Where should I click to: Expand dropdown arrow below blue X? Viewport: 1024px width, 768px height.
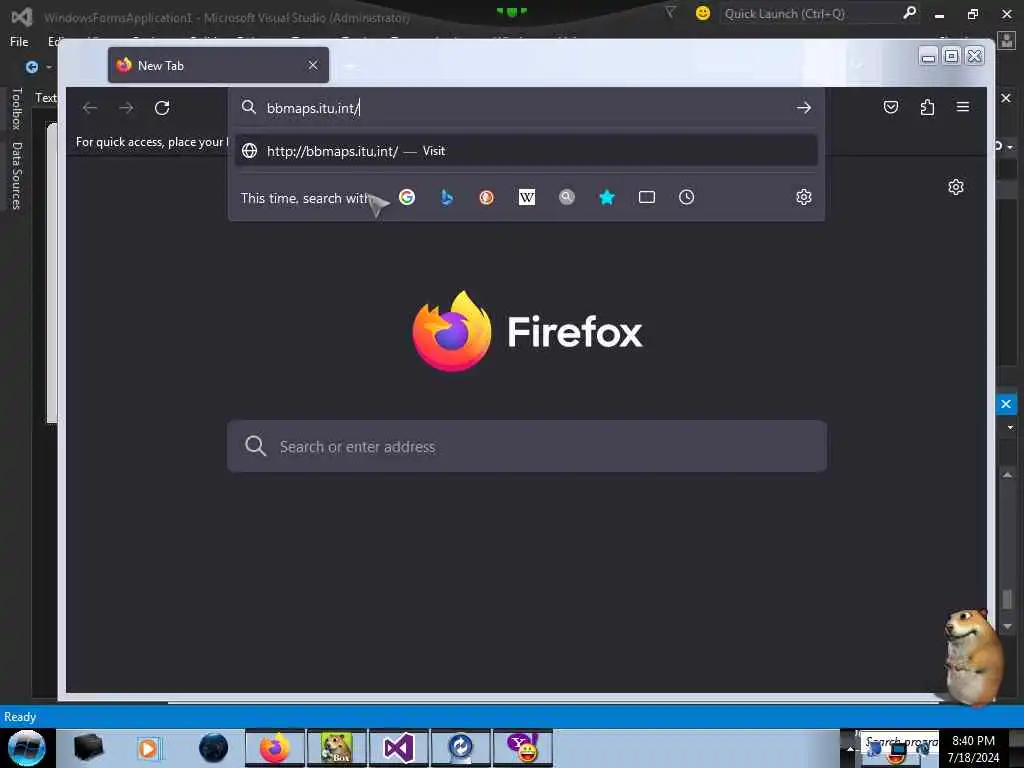(1010, 428)
